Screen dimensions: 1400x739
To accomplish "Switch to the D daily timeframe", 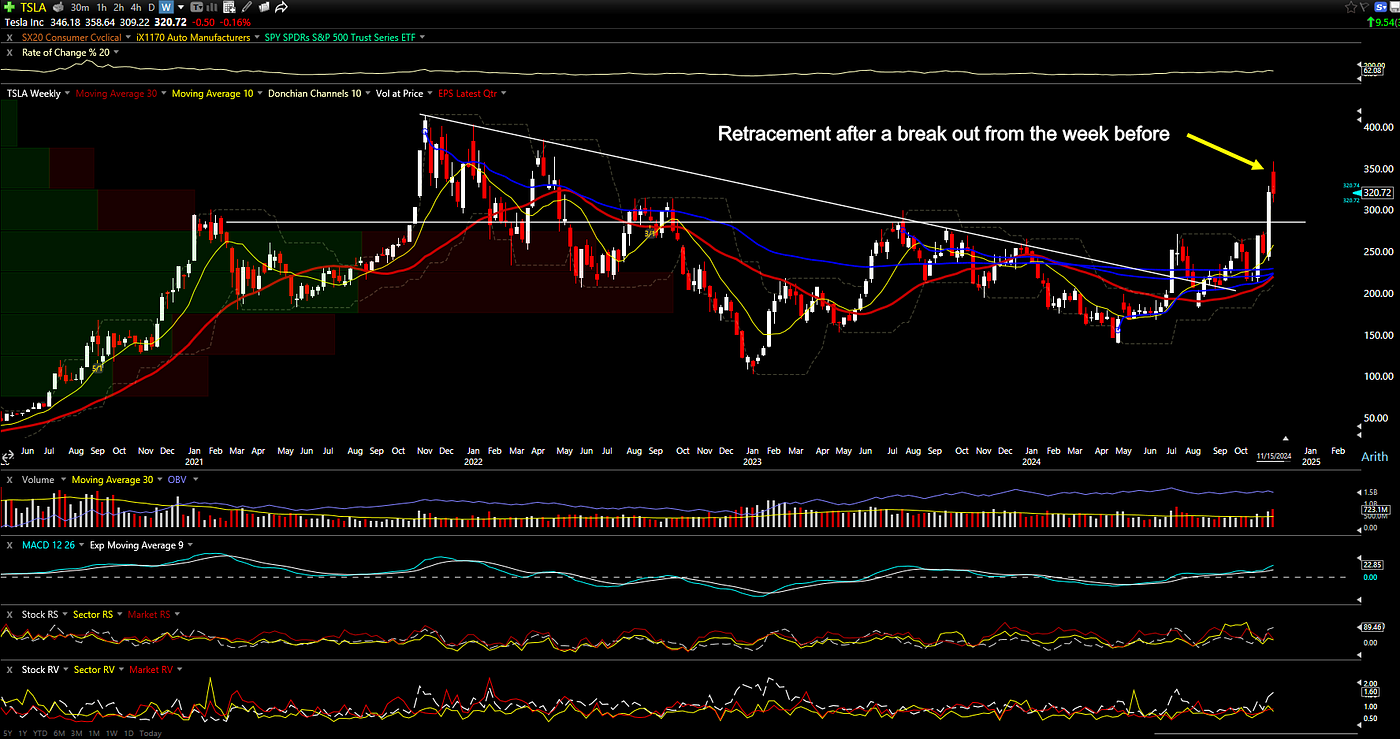I will pos(151,7).
